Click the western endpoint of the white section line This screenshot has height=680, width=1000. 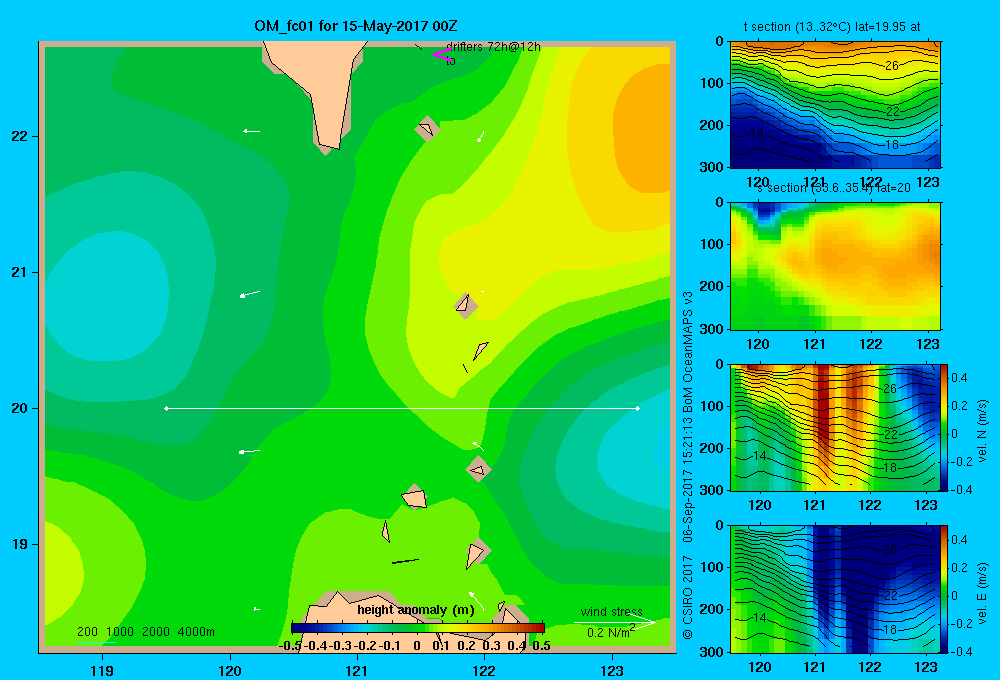166,408
